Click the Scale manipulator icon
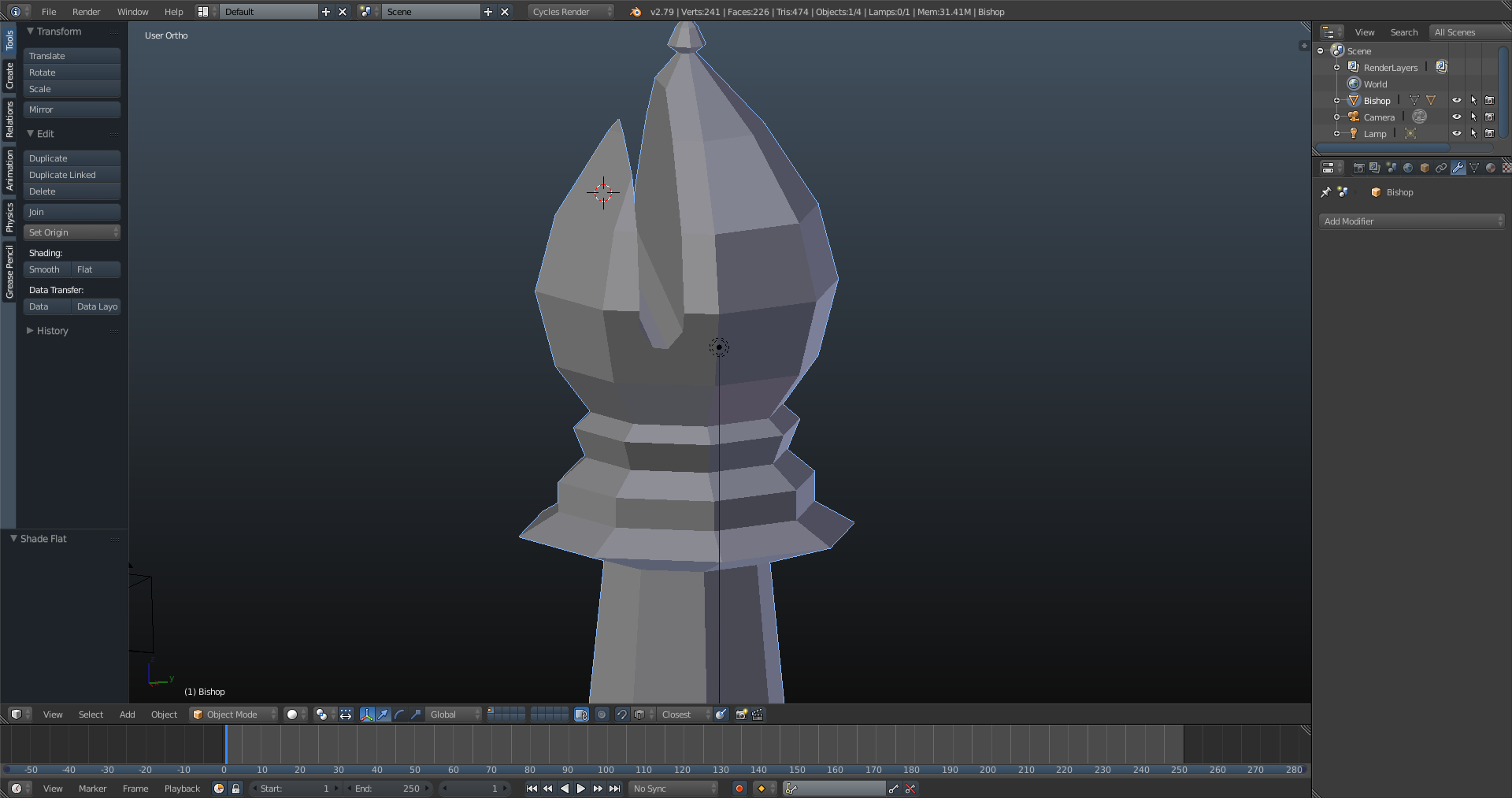Viewport: 1512px width, 798px height. 416,714
